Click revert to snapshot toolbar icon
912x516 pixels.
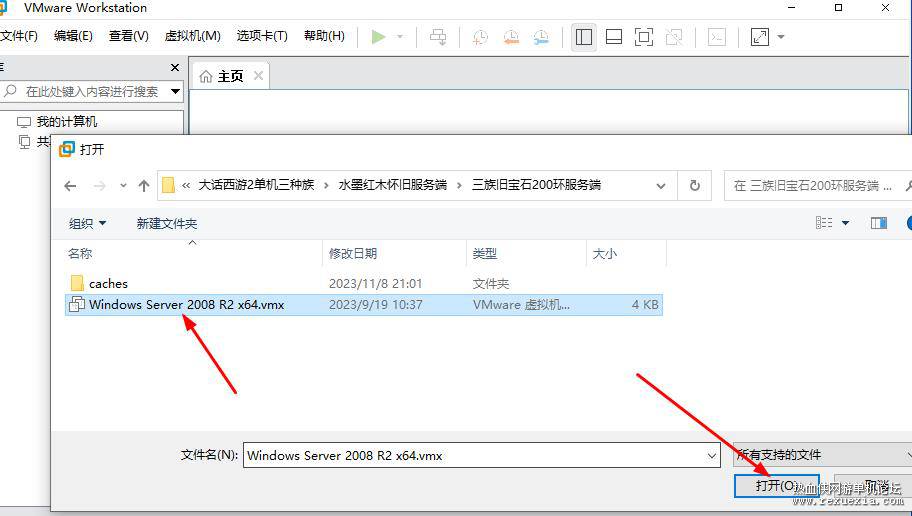click(x=511, y=37)
